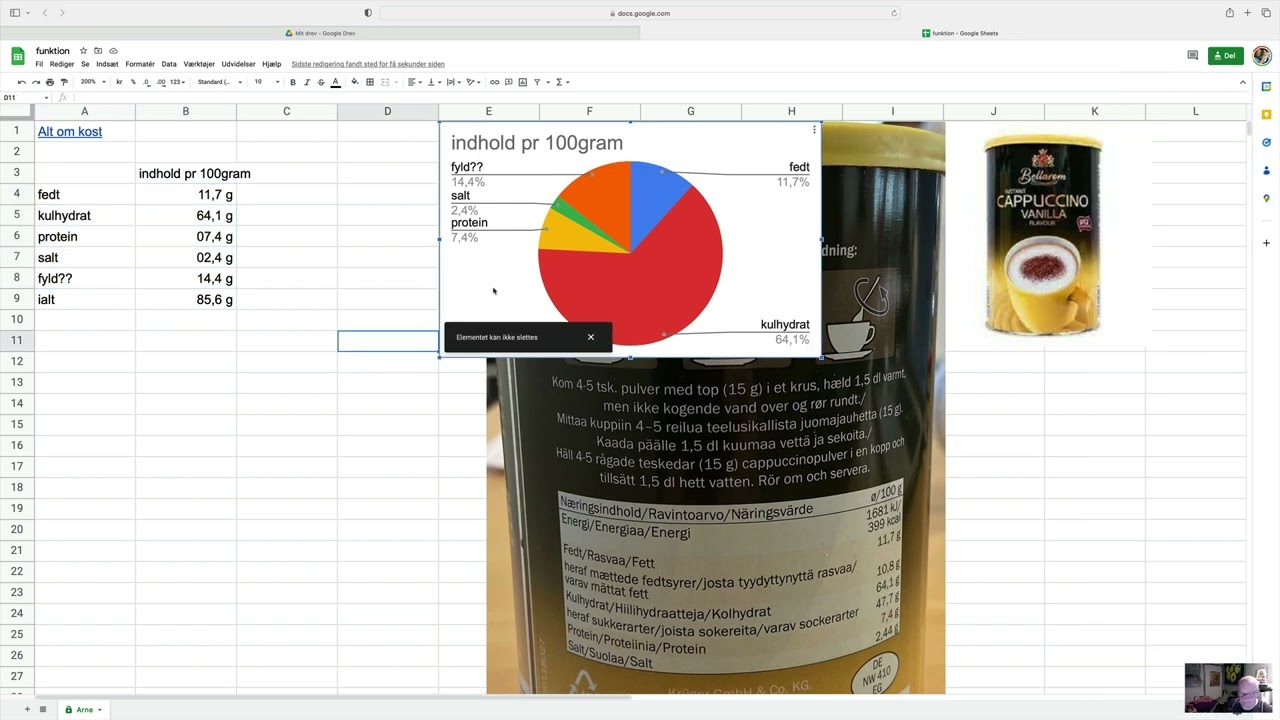Open the text color picker
1280x720 pixels.
335,82
